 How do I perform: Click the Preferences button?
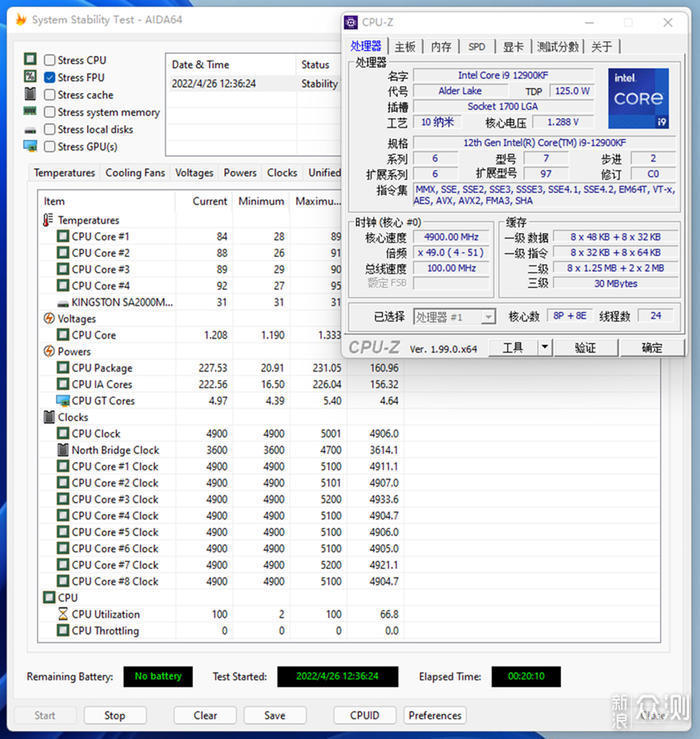tap(435, 715)
